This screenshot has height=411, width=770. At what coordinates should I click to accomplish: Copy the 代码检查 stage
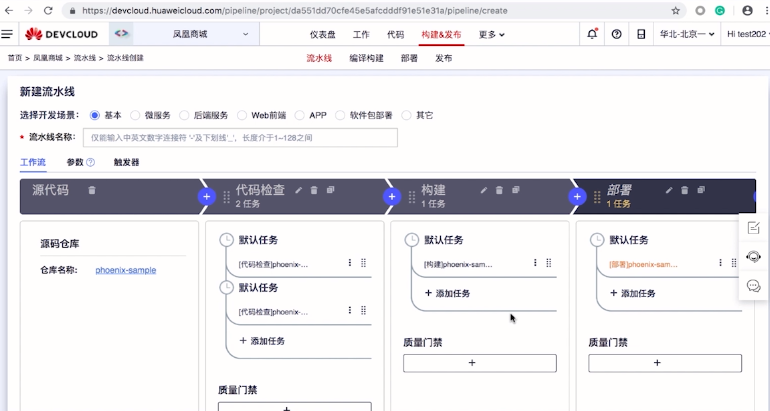(330, 190)
